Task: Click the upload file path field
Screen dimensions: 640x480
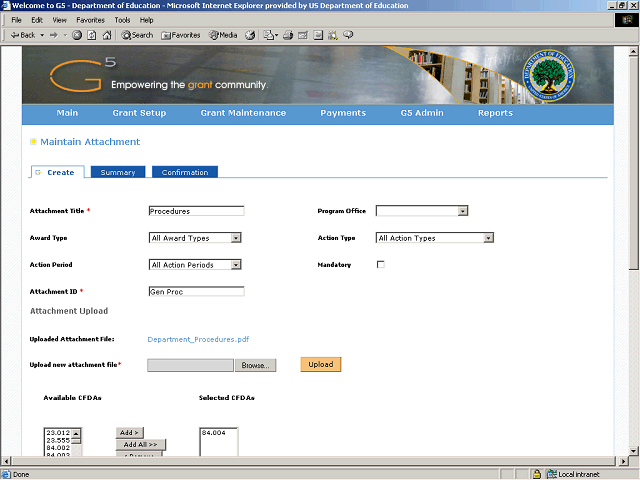Action: point(190,365)
